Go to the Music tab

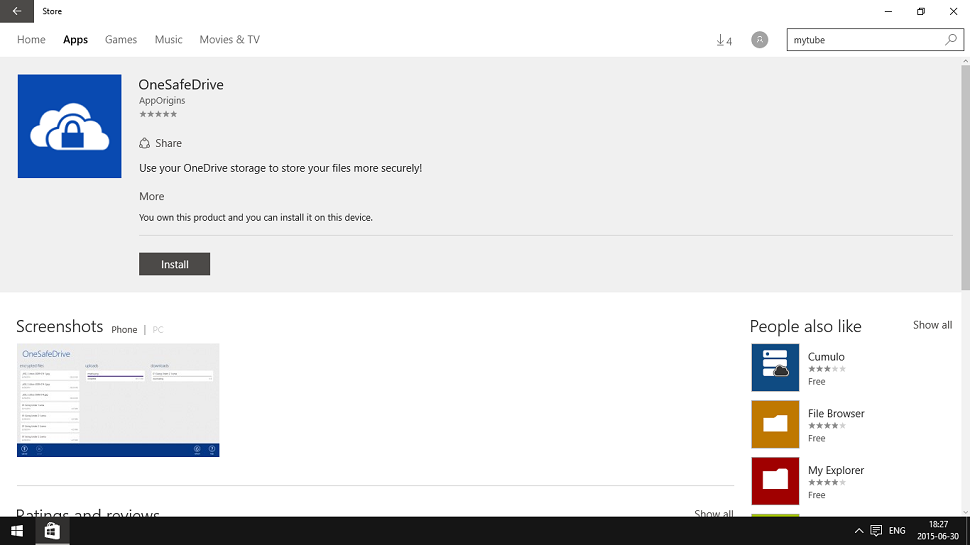click(168, 40)
